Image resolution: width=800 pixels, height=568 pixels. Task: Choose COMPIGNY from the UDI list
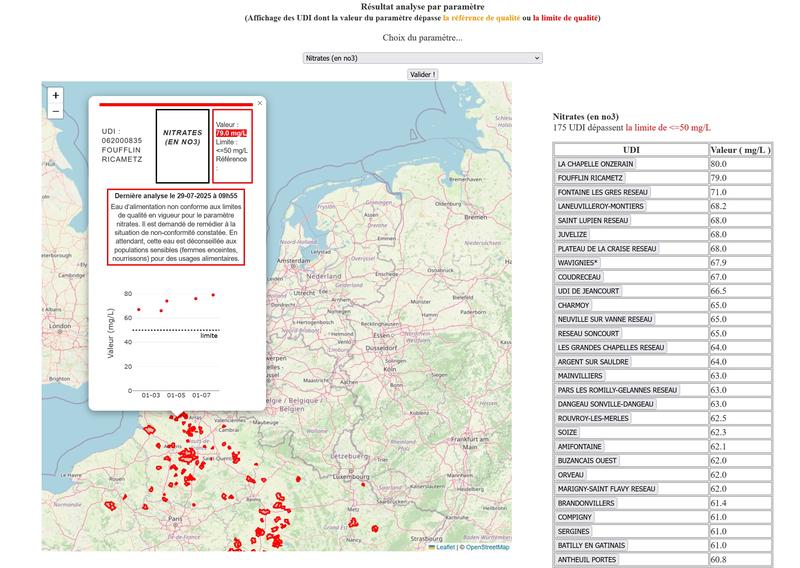click(x=576, y=517)
